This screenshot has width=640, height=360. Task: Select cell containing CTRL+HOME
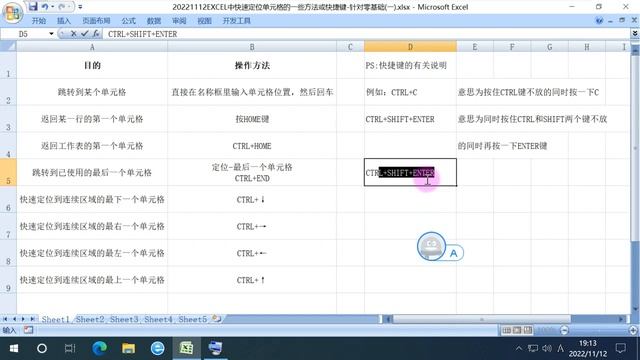click(252, 146)
